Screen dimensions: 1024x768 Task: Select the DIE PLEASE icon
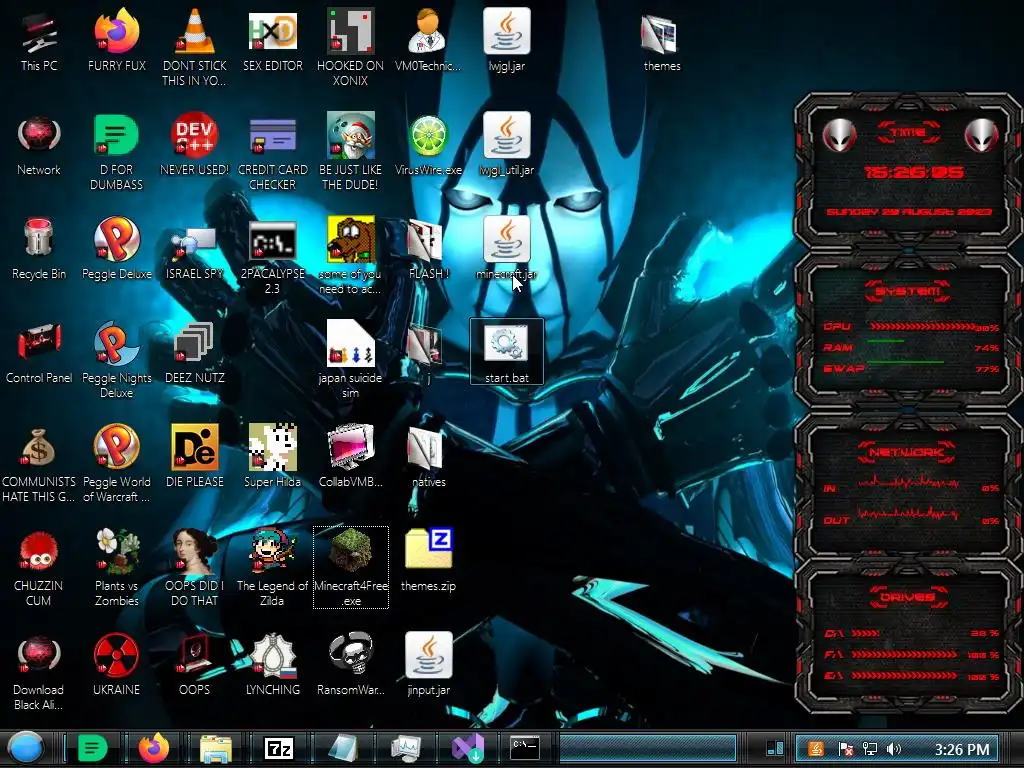195,447
